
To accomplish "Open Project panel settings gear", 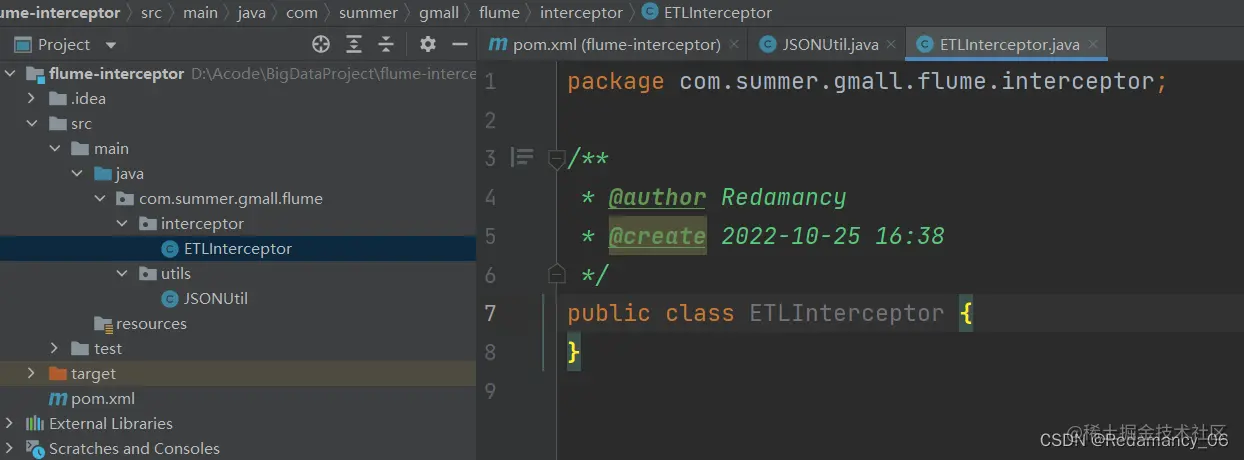I will click(x=428, y=44).
